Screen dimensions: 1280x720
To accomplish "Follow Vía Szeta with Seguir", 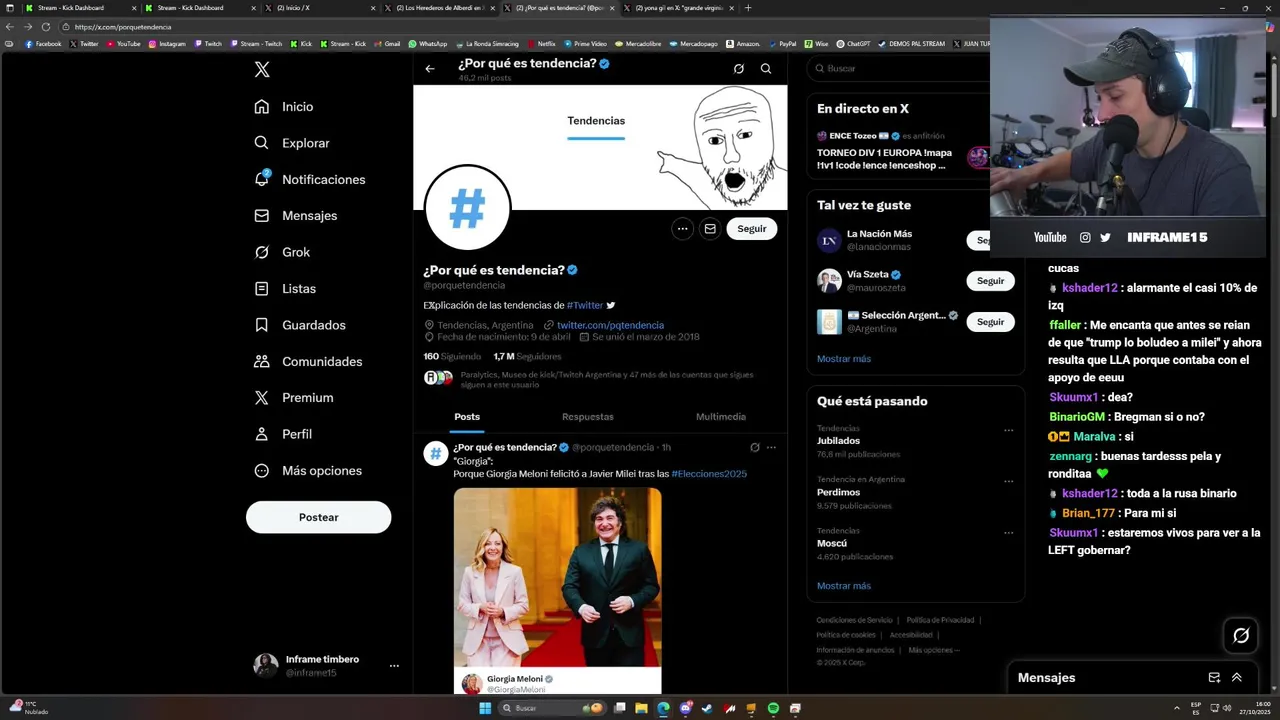I will point(990,281).
